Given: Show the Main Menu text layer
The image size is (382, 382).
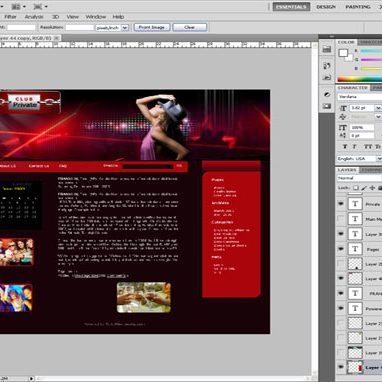Looking at the screenshot, I should tap(341, 219).
